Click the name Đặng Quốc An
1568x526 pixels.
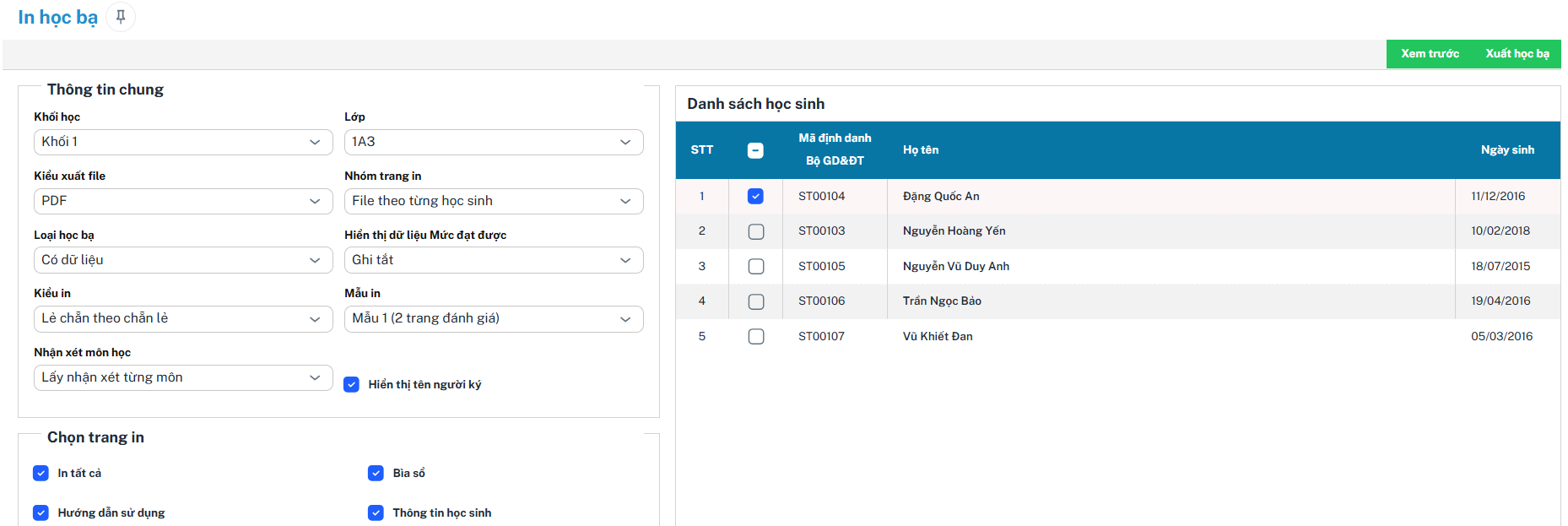[x=941, y=196]
